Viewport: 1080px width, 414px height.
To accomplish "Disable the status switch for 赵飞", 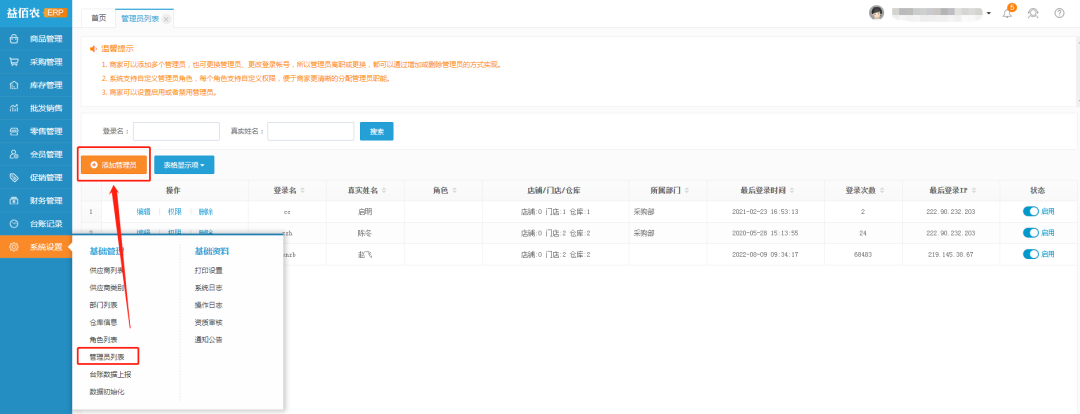I will coord(1031,254).
